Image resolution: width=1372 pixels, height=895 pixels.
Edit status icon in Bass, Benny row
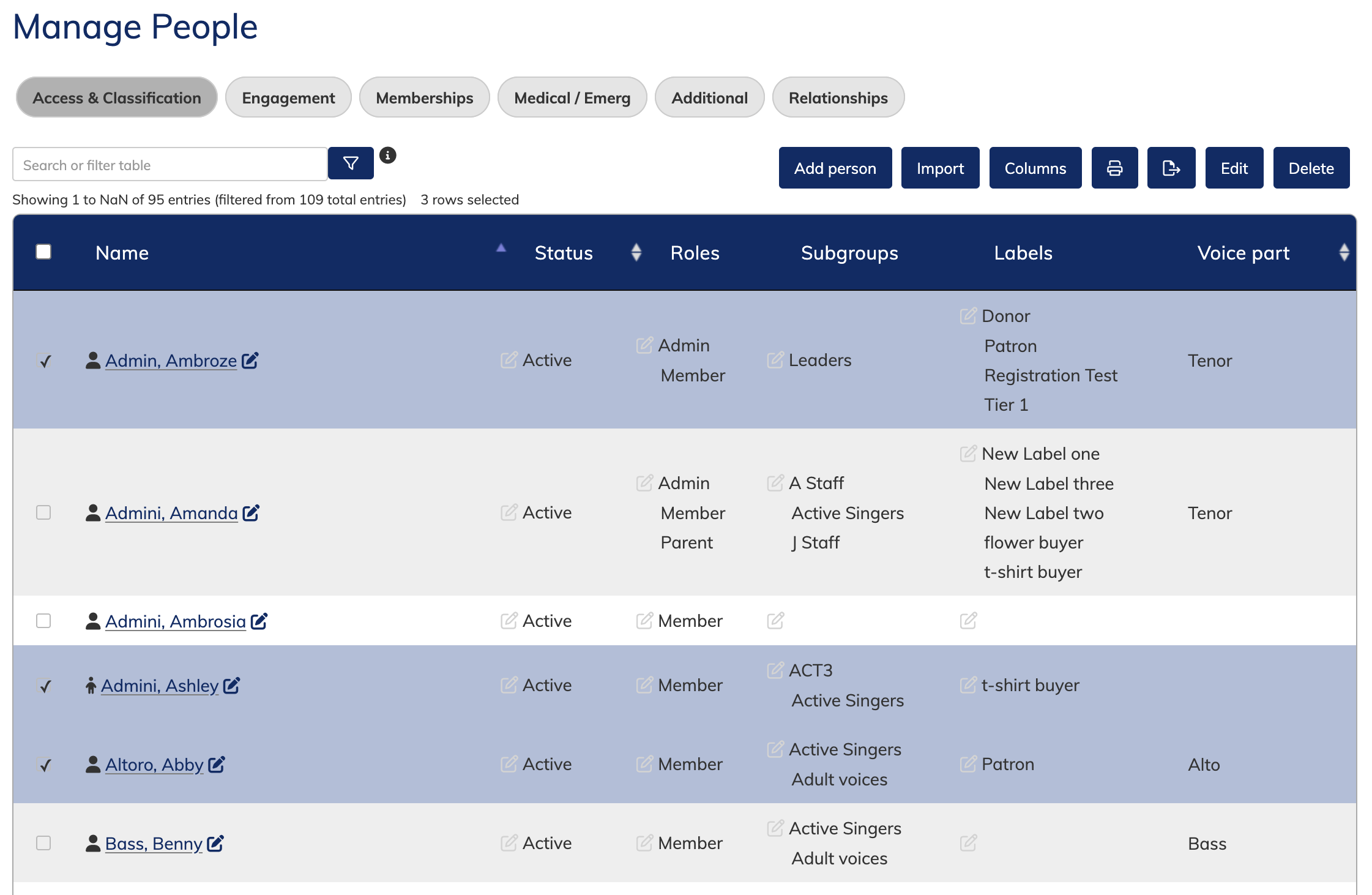click(509, 843)
